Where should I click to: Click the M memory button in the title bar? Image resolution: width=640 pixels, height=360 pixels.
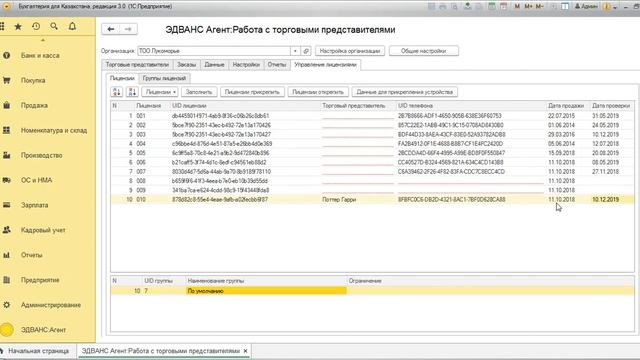pos(517,6)
